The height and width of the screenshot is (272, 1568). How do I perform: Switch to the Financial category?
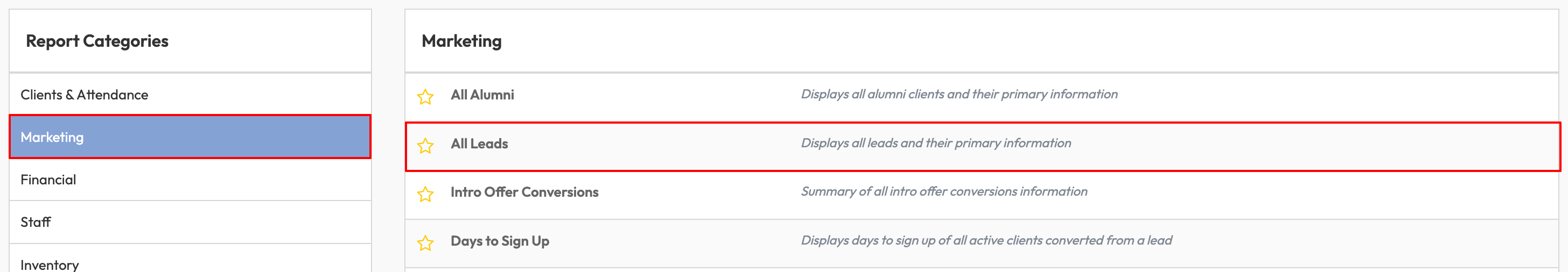[x=48, y=180]
